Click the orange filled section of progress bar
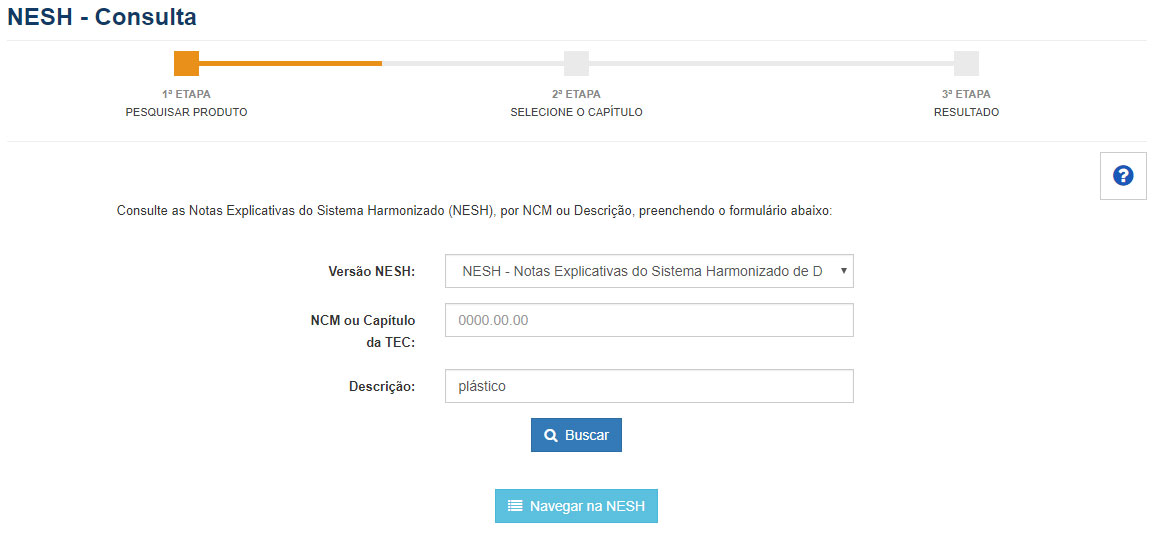The image size is (1158, 541). (x=290, y=63)
